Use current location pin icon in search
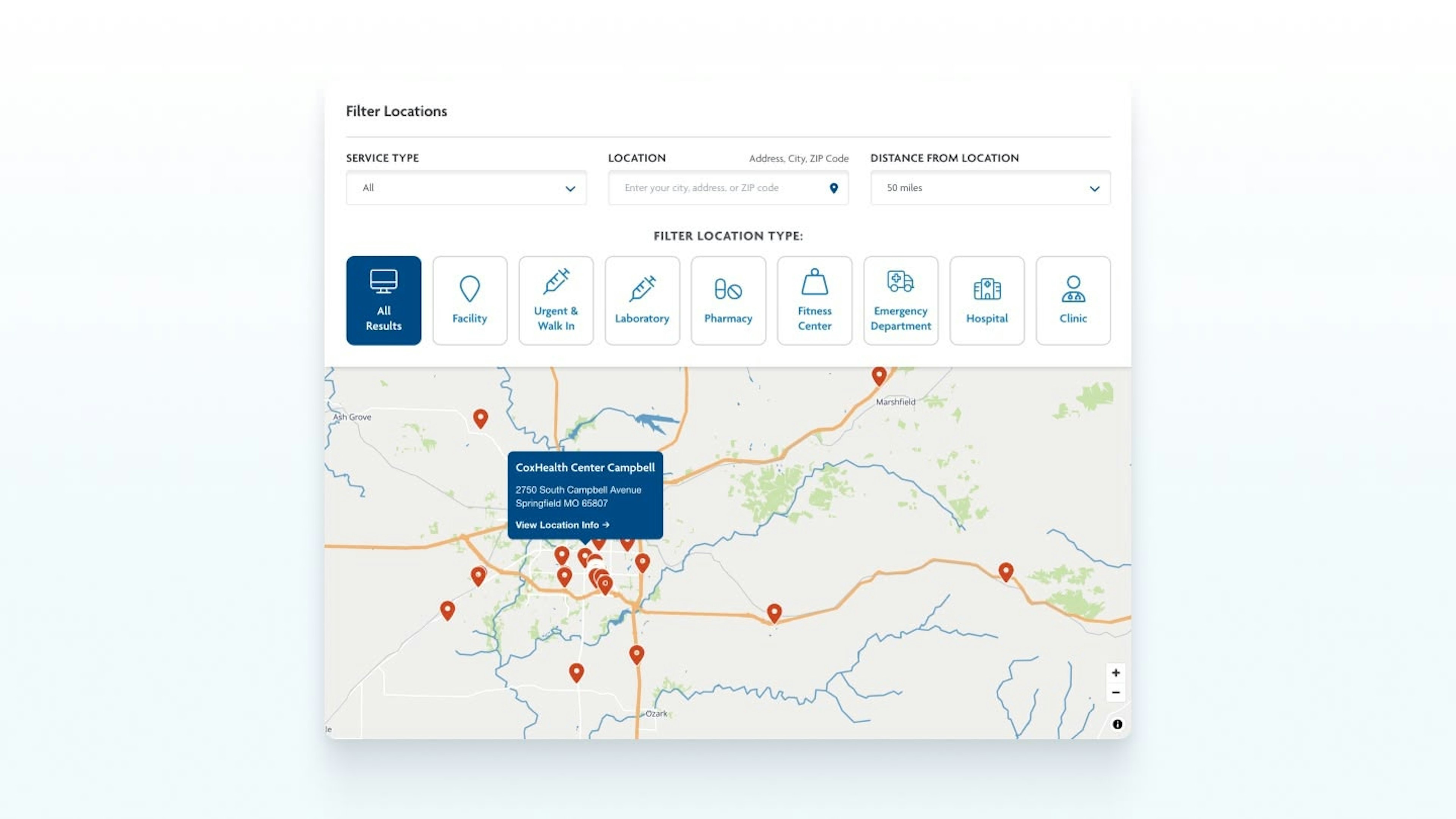 pos(833,188)
